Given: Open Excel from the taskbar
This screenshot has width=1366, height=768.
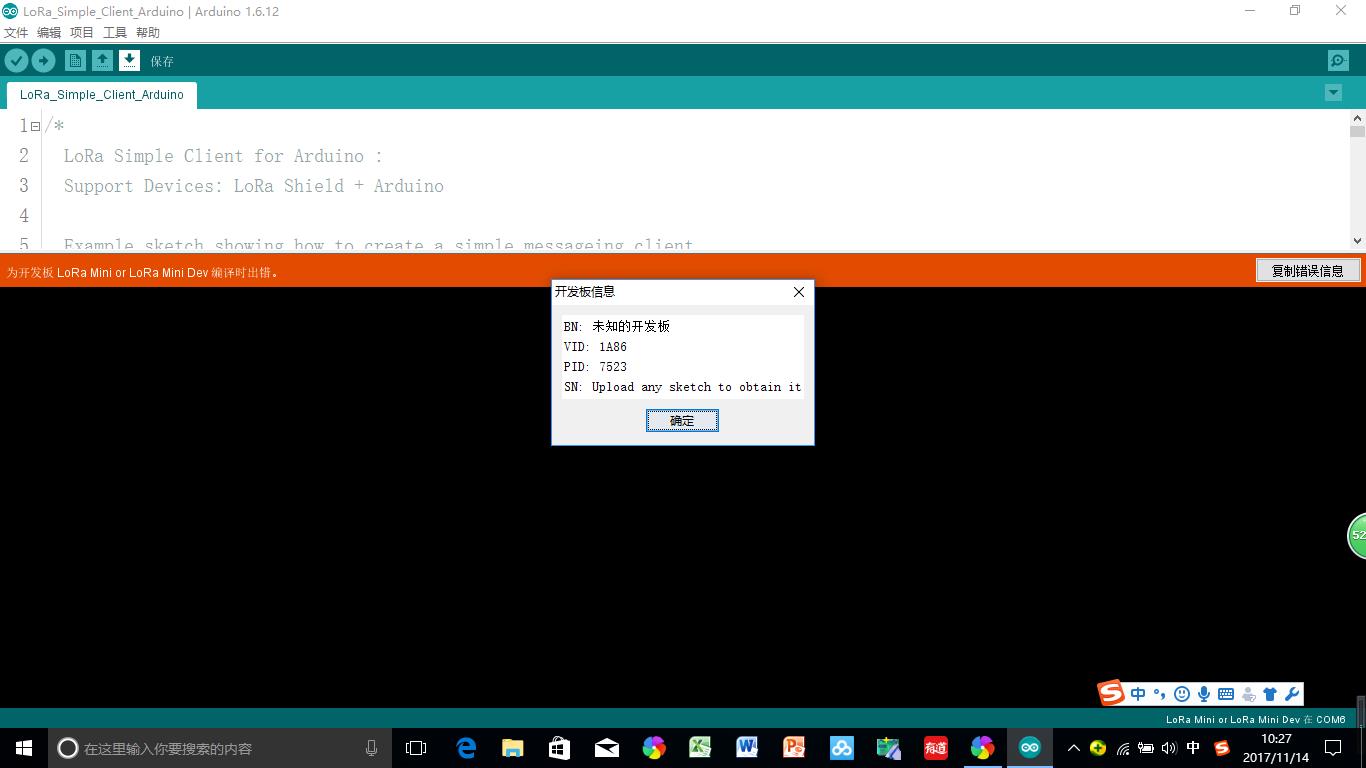Looking at the screenshot, I should click(x=700, y=748).
